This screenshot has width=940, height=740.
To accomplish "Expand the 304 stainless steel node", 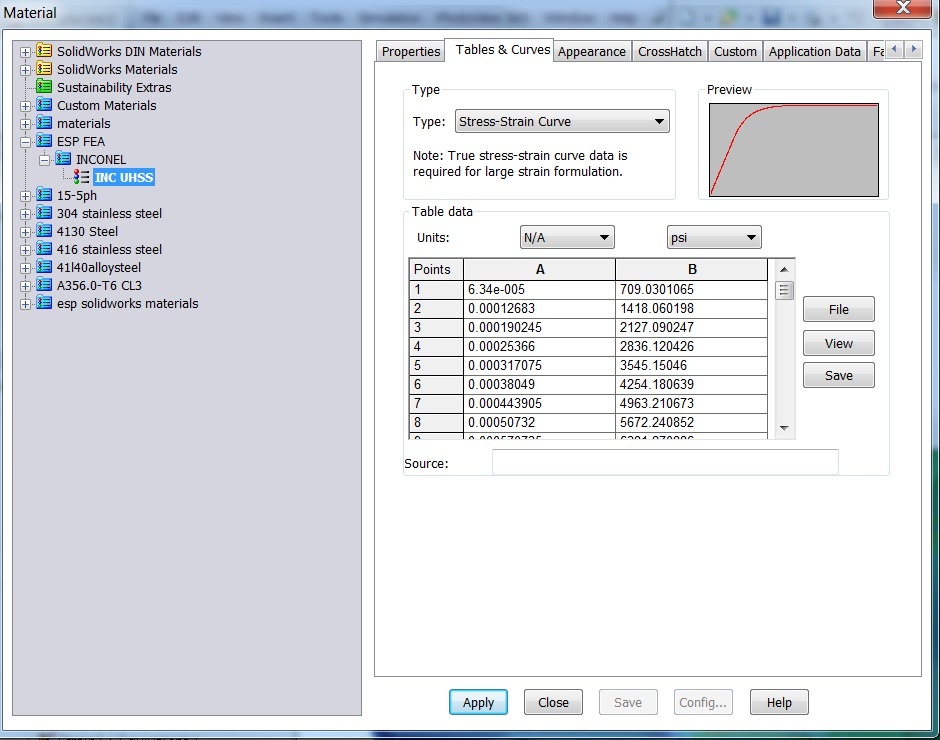I will click(25, 214).
